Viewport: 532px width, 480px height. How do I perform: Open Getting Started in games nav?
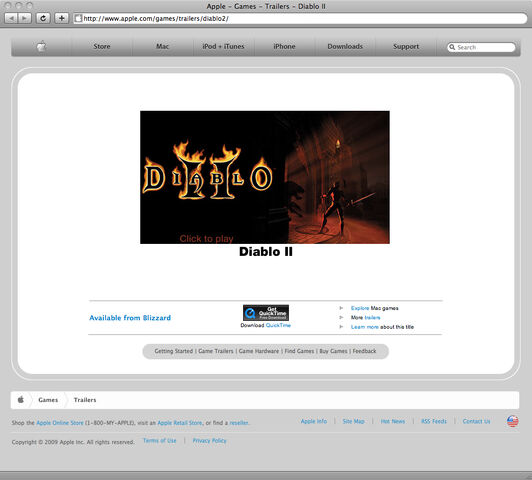[x=174, y=351]
